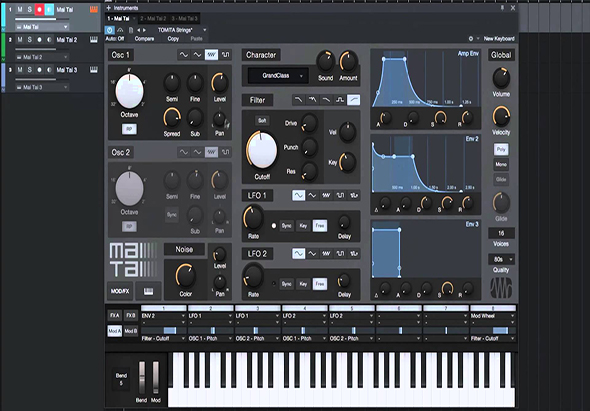Select LFO 1 sine waveform
The image size is (590, 411).
298,195
